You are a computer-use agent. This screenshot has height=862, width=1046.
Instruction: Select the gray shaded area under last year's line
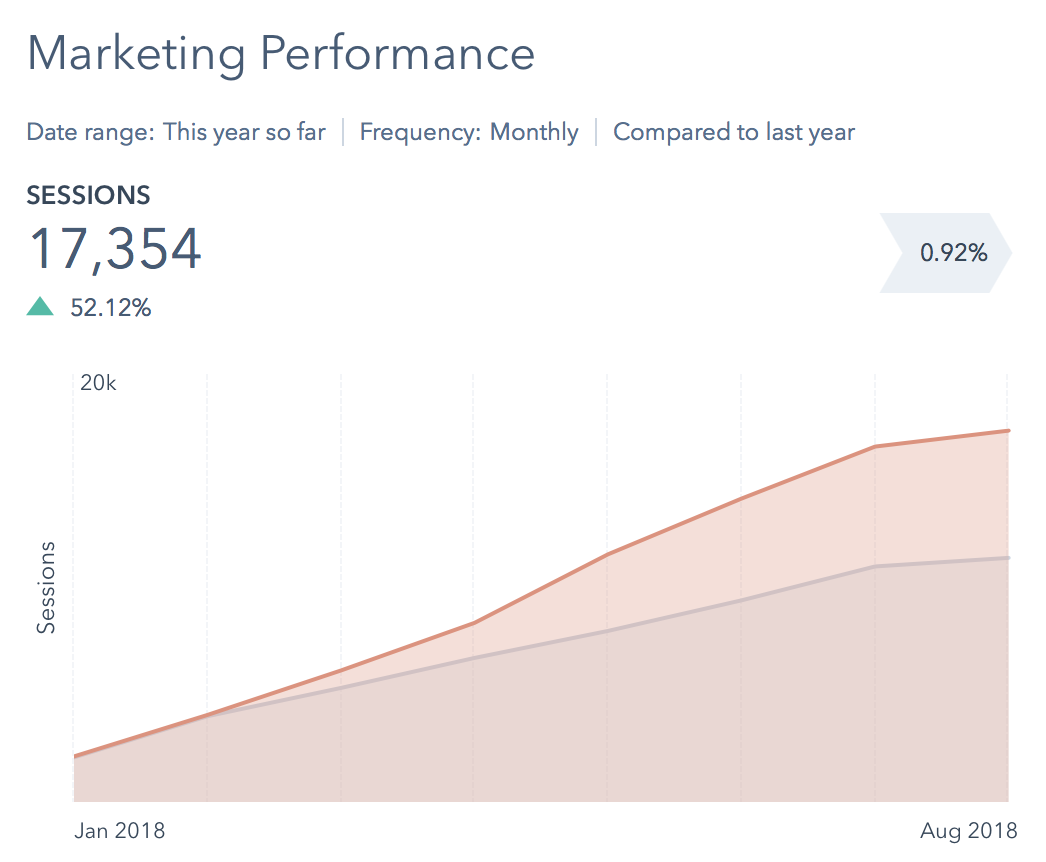pyautogui.click(x=600, y=720)
